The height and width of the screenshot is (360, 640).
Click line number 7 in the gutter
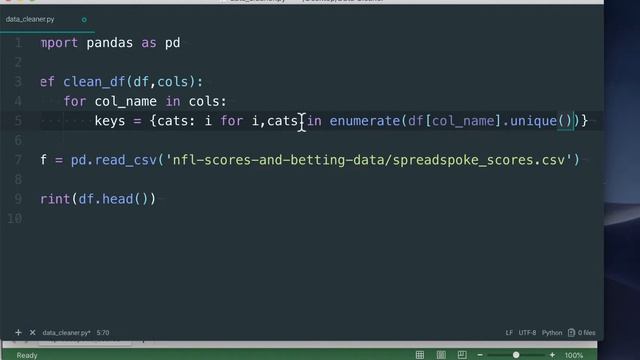18,160
